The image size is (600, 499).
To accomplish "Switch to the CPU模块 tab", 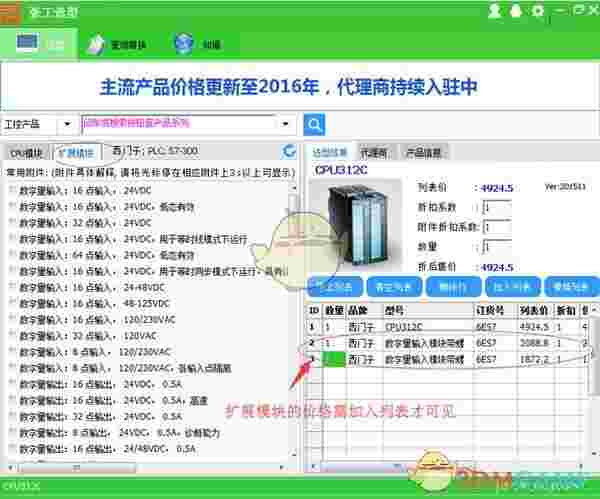I will (x=26, y=153).
